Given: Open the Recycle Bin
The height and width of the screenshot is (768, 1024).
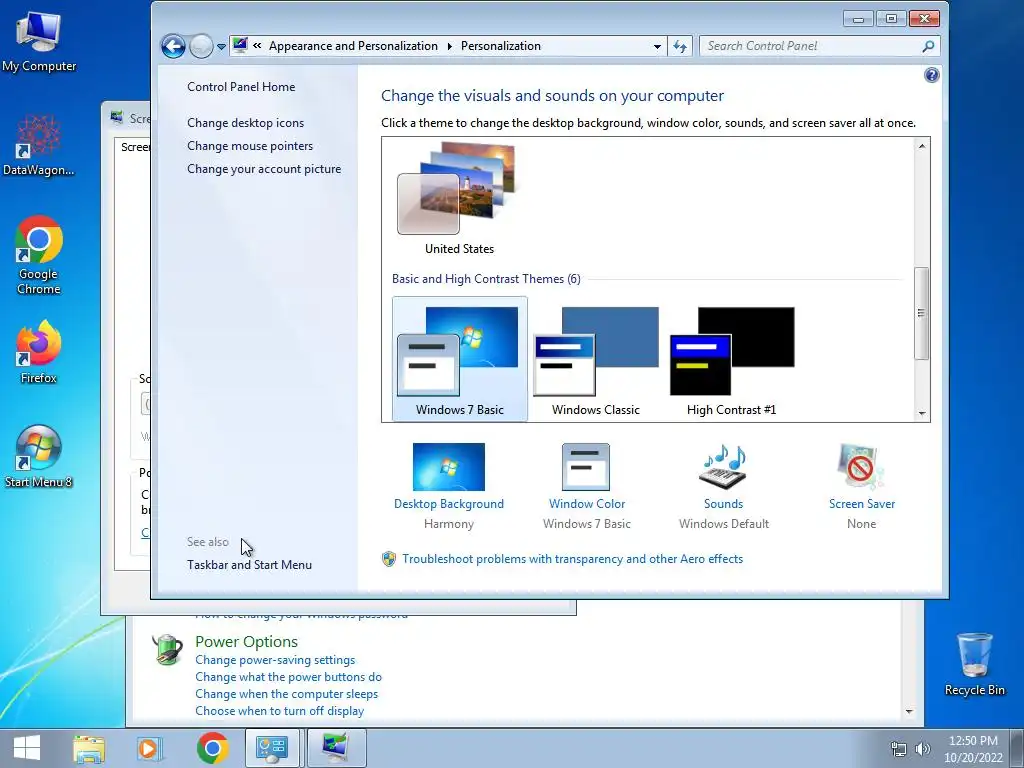Looking at the screenshot, I should 974,664.
